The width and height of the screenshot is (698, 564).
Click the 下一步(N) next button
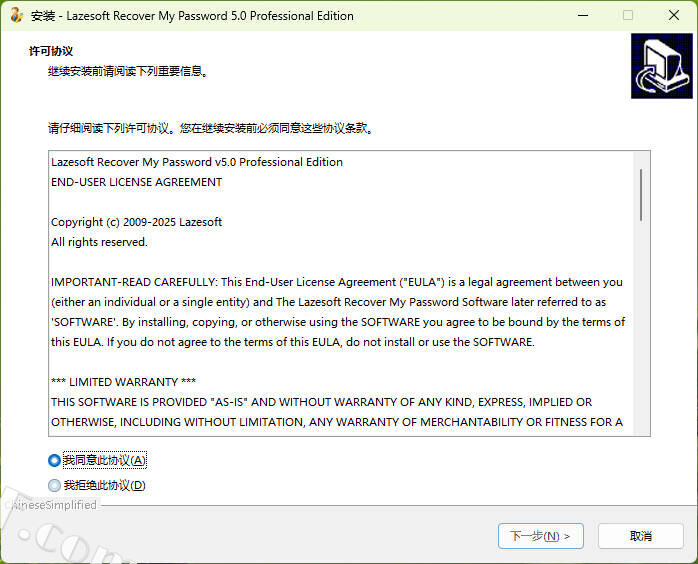click(x=540, y=536)
